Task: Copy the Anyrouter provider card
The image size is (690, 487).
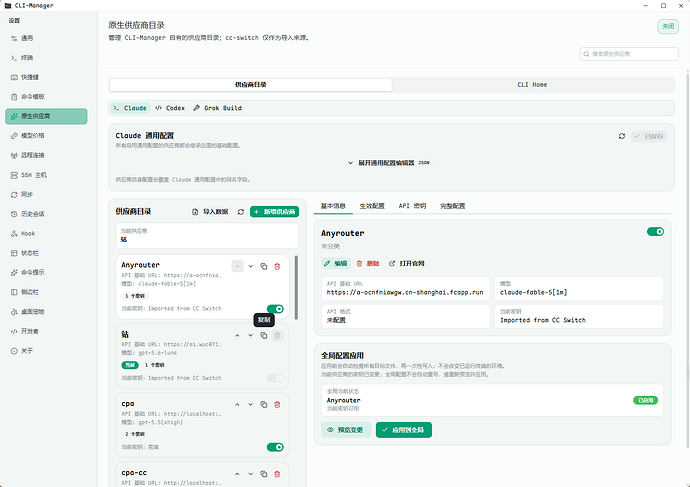Action: point(264,266)
